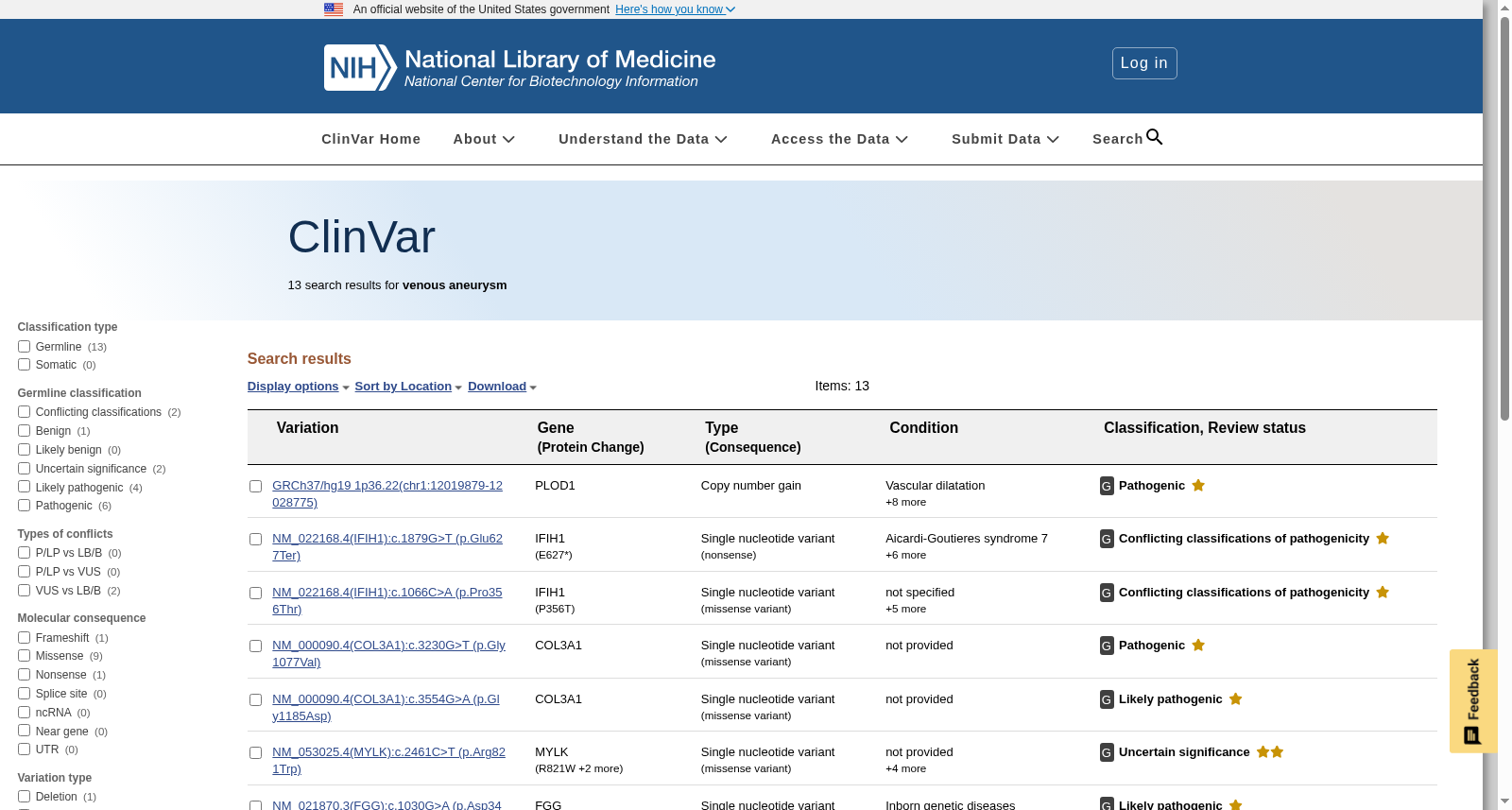The height and width of the screenshot is (810, 1512).
Task: Click the +8 more conditions text
Action: pyautogui.click(x=905, y=503)
